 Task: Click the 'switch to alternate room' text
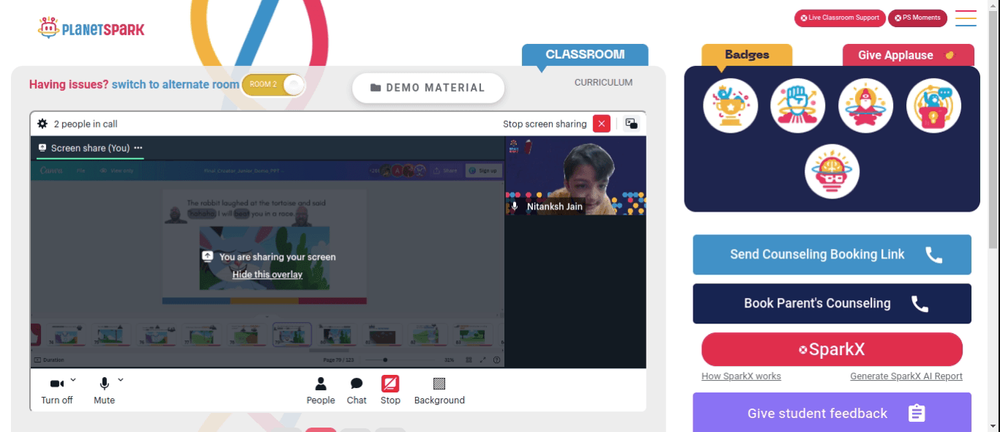175,84
